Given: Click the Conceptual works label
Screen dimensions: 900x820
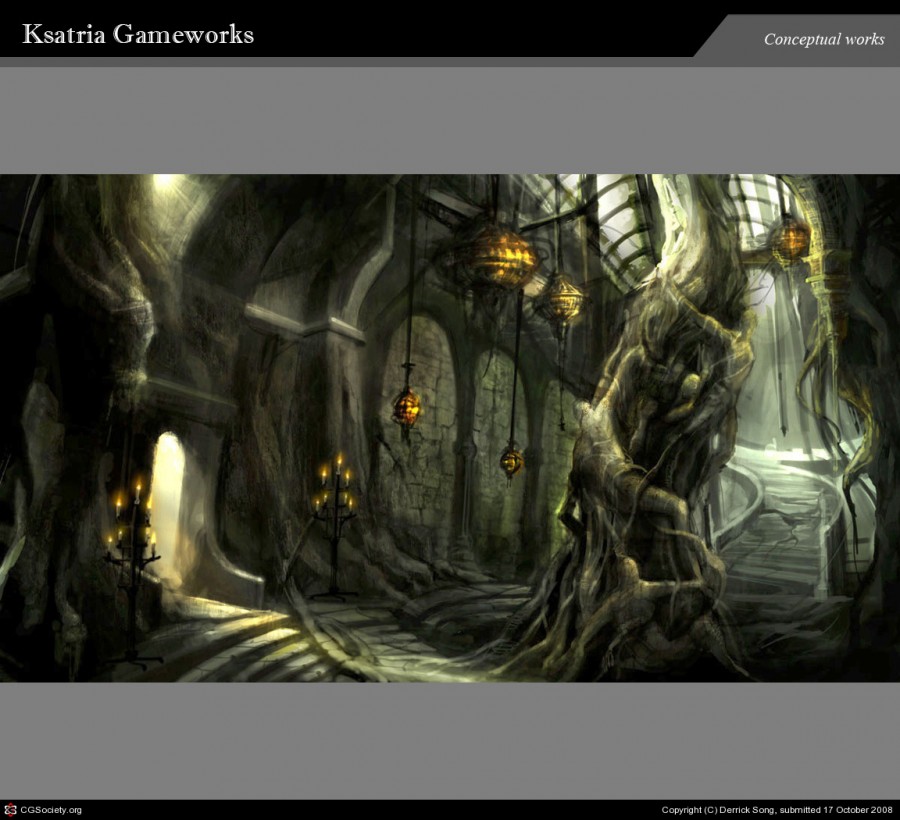Looking at the screenshot, I should tap(824, 39).
